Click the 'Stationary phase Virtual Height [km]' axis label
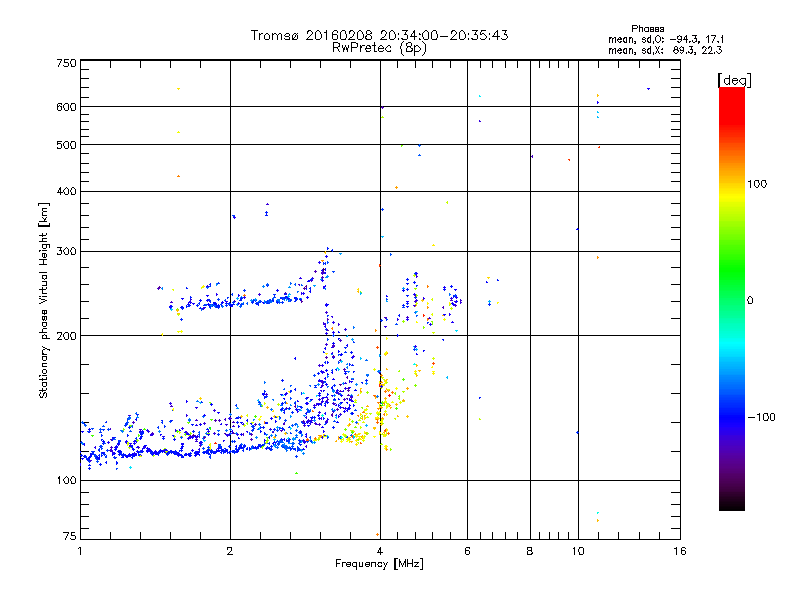 pyautogui.click(x=44, y=300)
